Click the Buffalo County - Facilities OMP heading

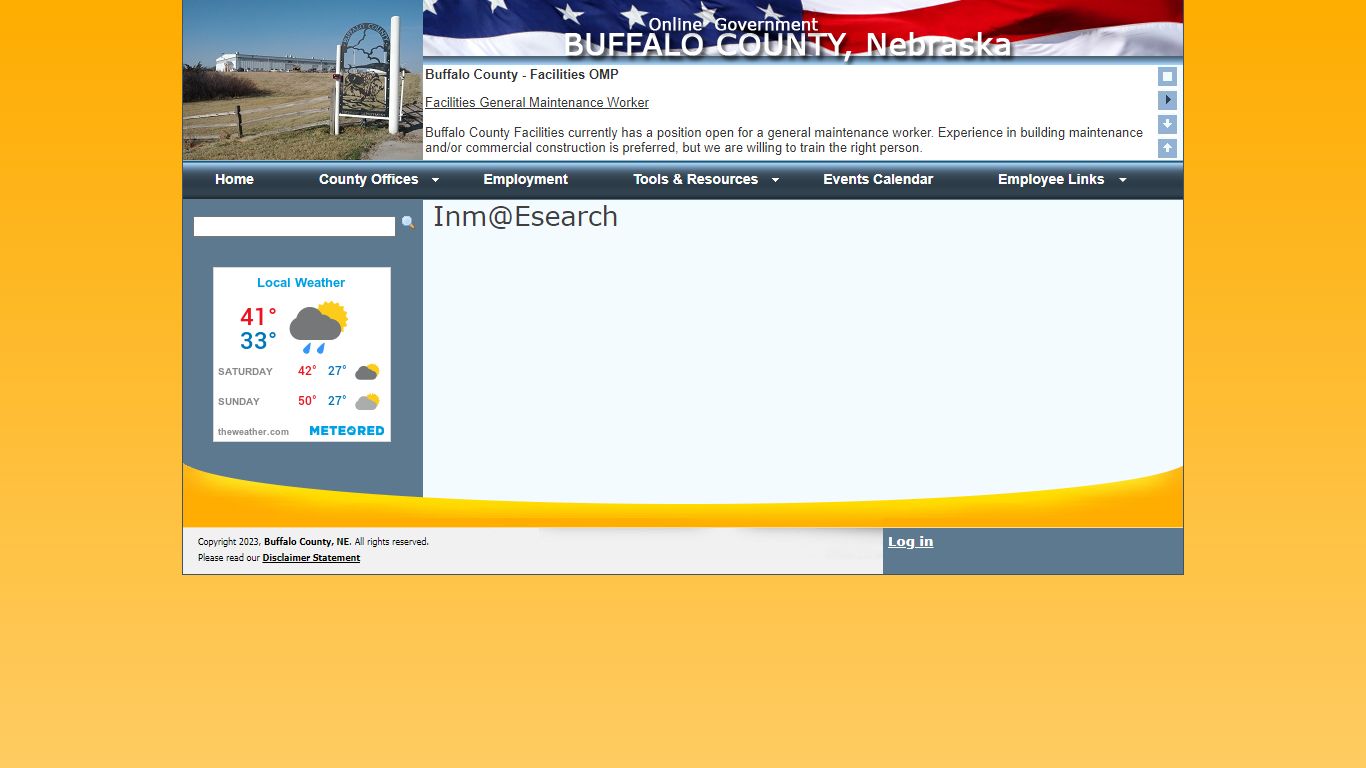coord(522,75)
